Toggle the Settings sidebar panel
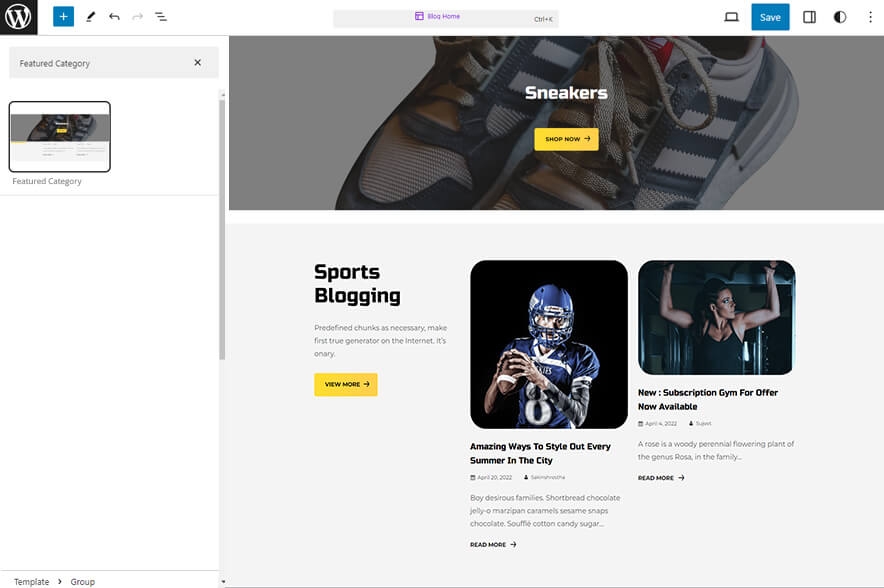Viewport: 884px width, 588px height. coord(809,17)
